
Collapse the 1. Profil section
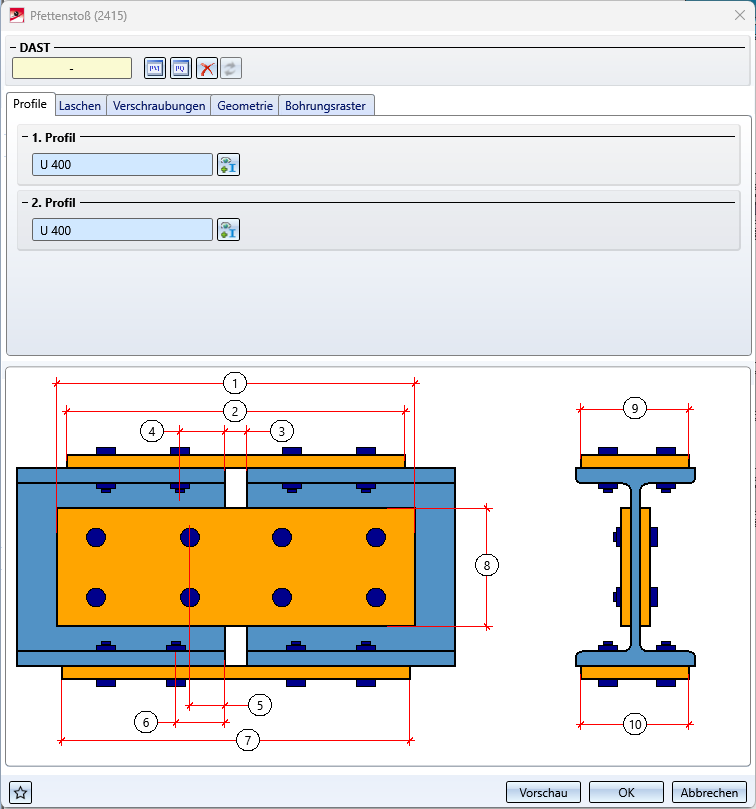tap(25, 137)
